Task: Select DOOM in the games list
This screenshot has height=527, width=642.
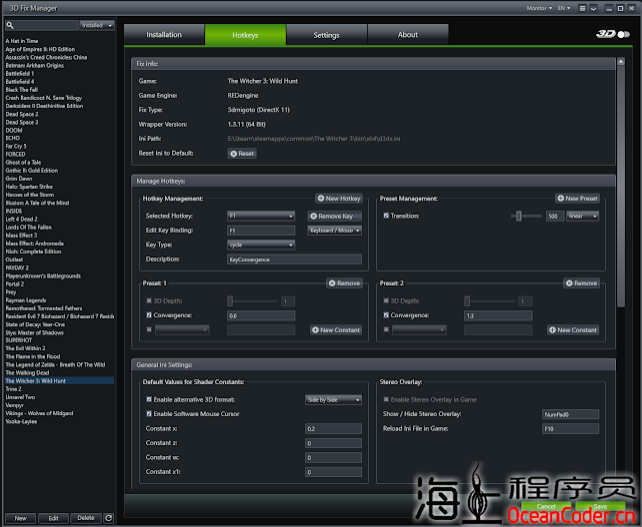Action: 14,130
